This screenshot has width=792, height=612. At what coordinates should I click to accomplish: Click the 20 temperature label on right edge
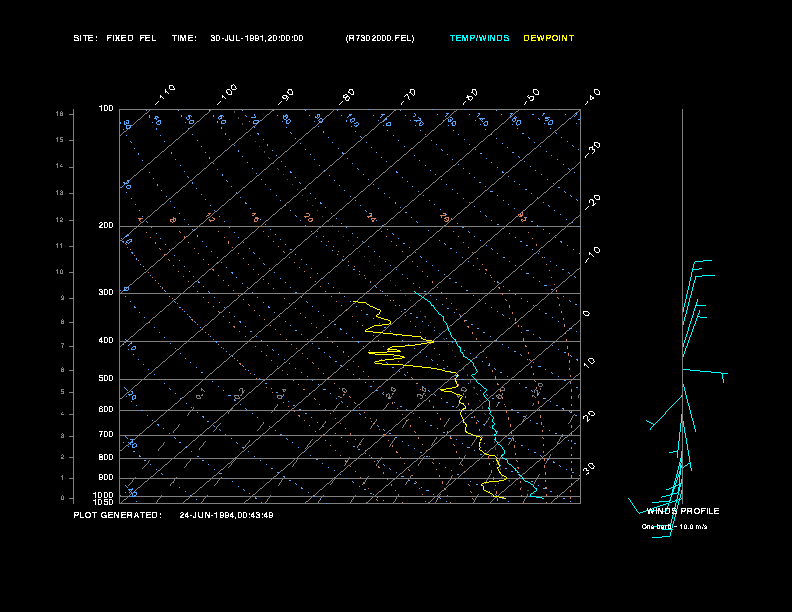coord(589,416)
